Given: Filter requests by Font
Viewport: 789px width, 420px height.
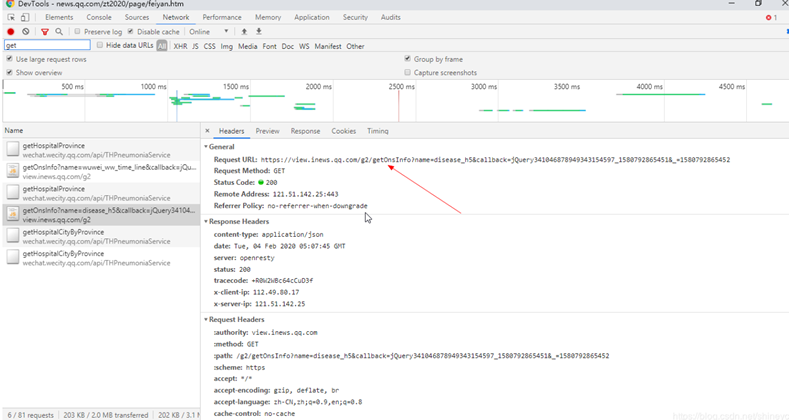Looking at the screenshot, I should (x=269, y=46).
